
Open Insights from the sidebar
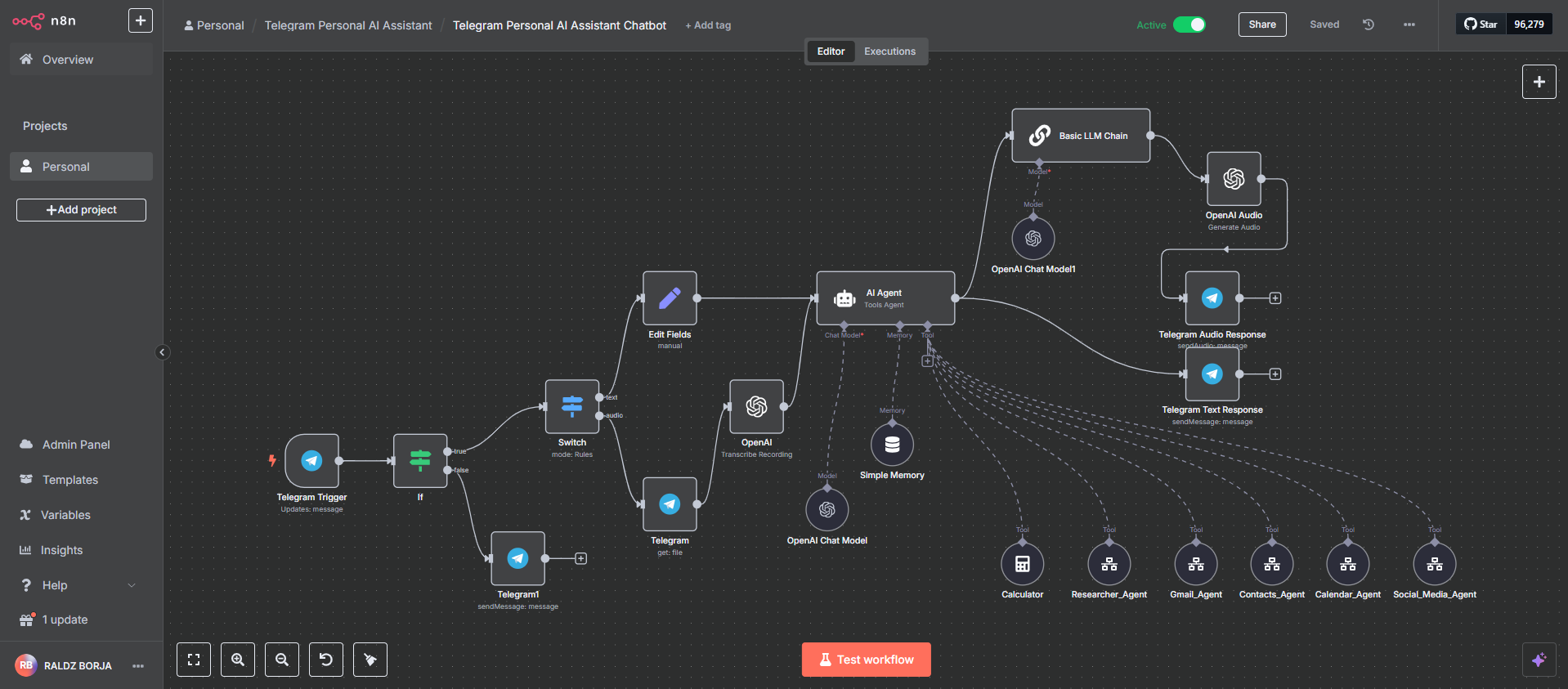tap(81, 550)
